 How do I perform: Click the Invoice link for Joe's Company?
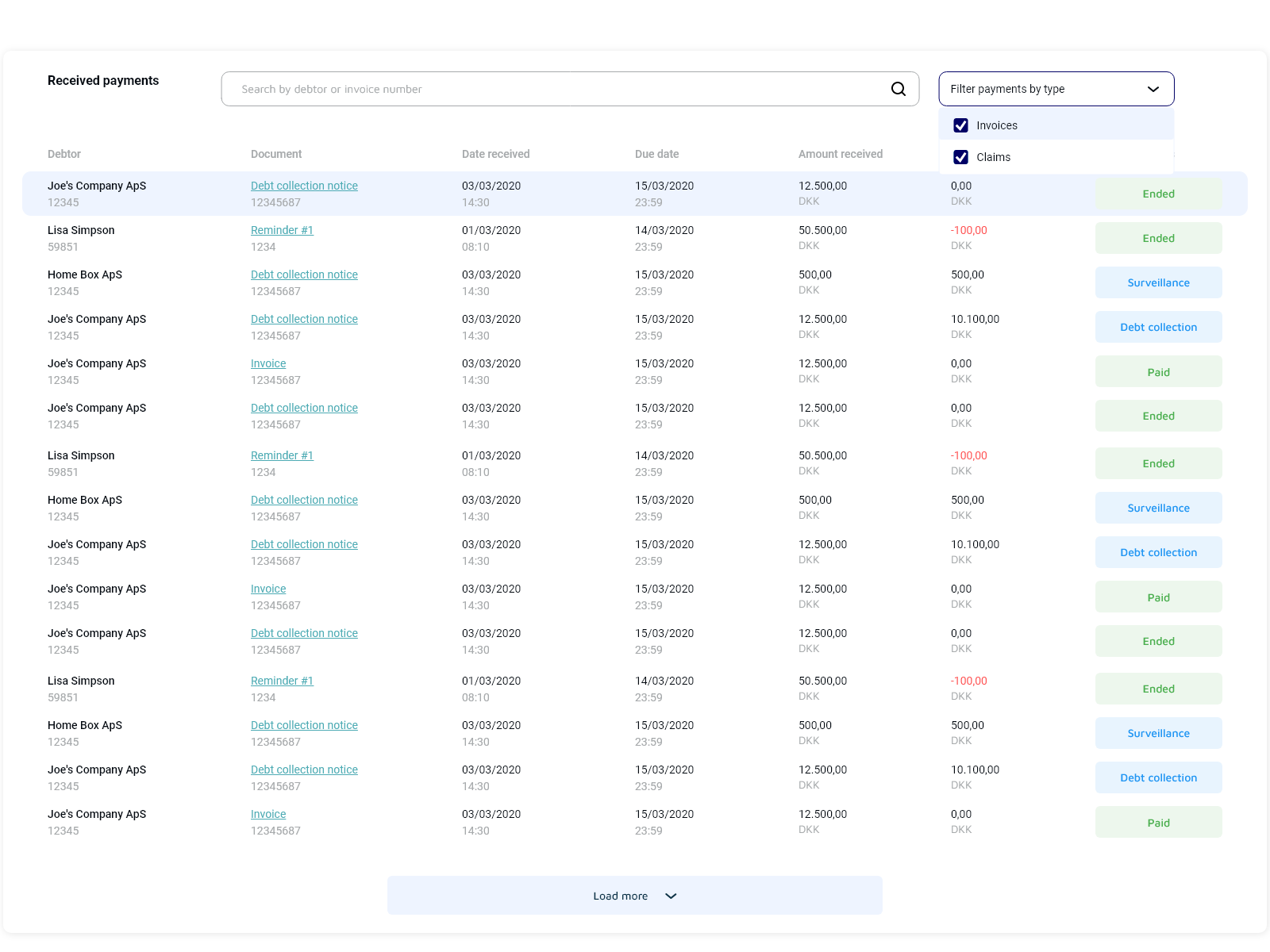pos(267,363)
